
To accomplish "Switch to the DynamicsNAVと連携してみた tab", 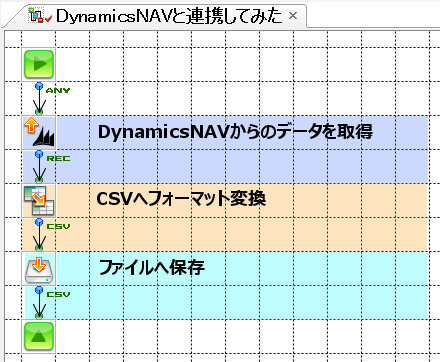I will [x=169, y=16].
